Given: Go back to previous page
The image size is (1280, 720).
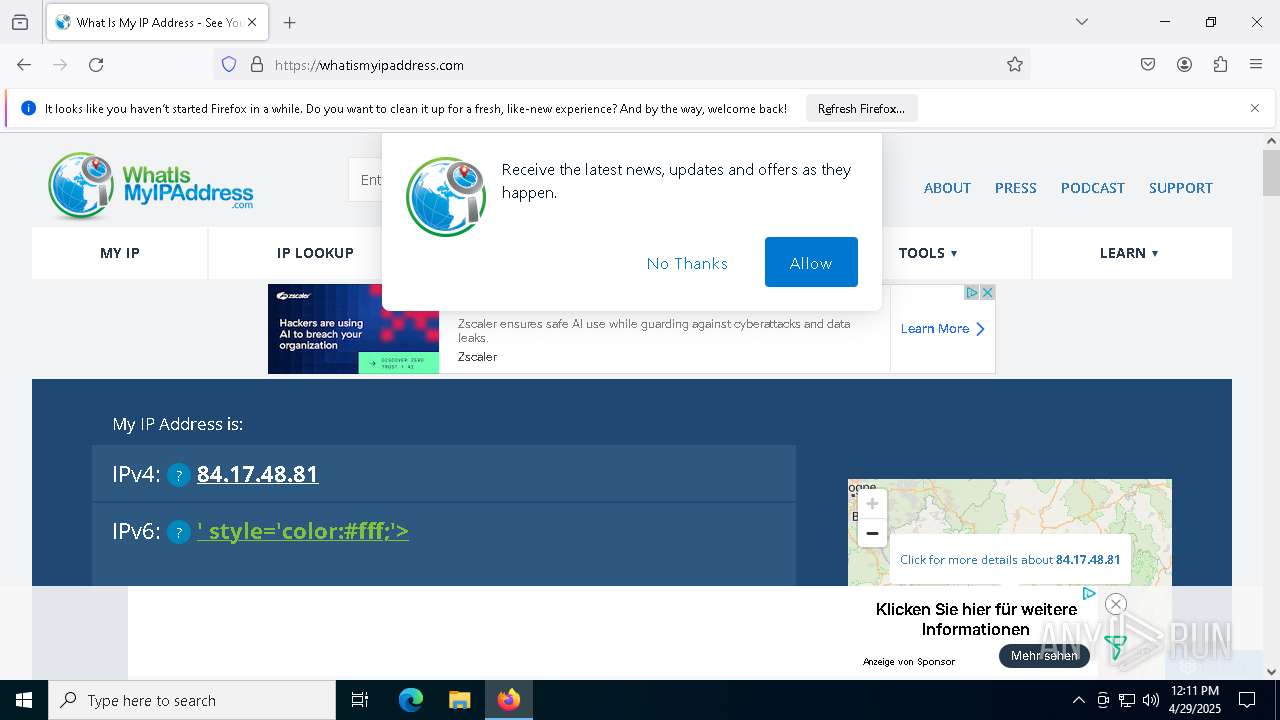Looking at the screenshot, I should (24, 65).
